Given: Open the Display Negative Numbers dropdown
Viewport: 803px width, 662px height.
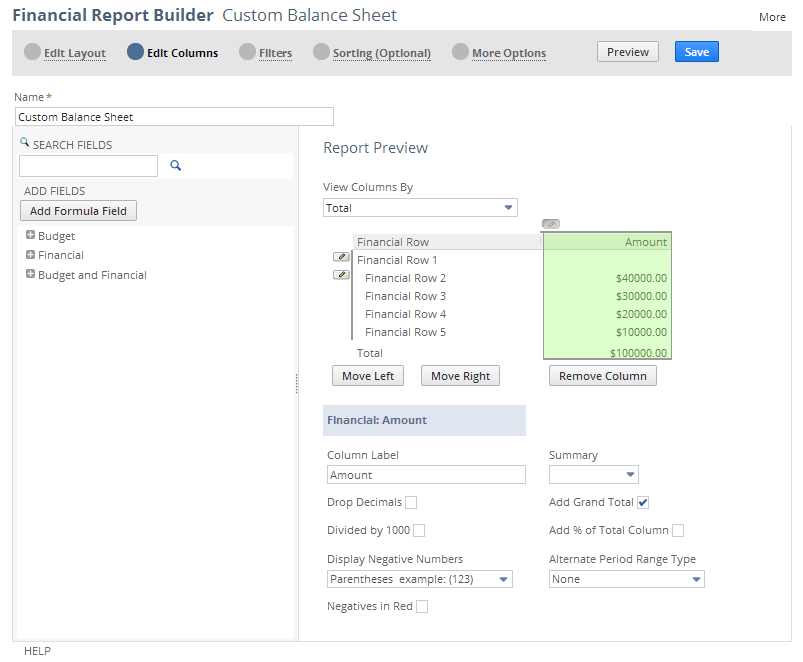Looking at the screenshot, I should (419, 579).
